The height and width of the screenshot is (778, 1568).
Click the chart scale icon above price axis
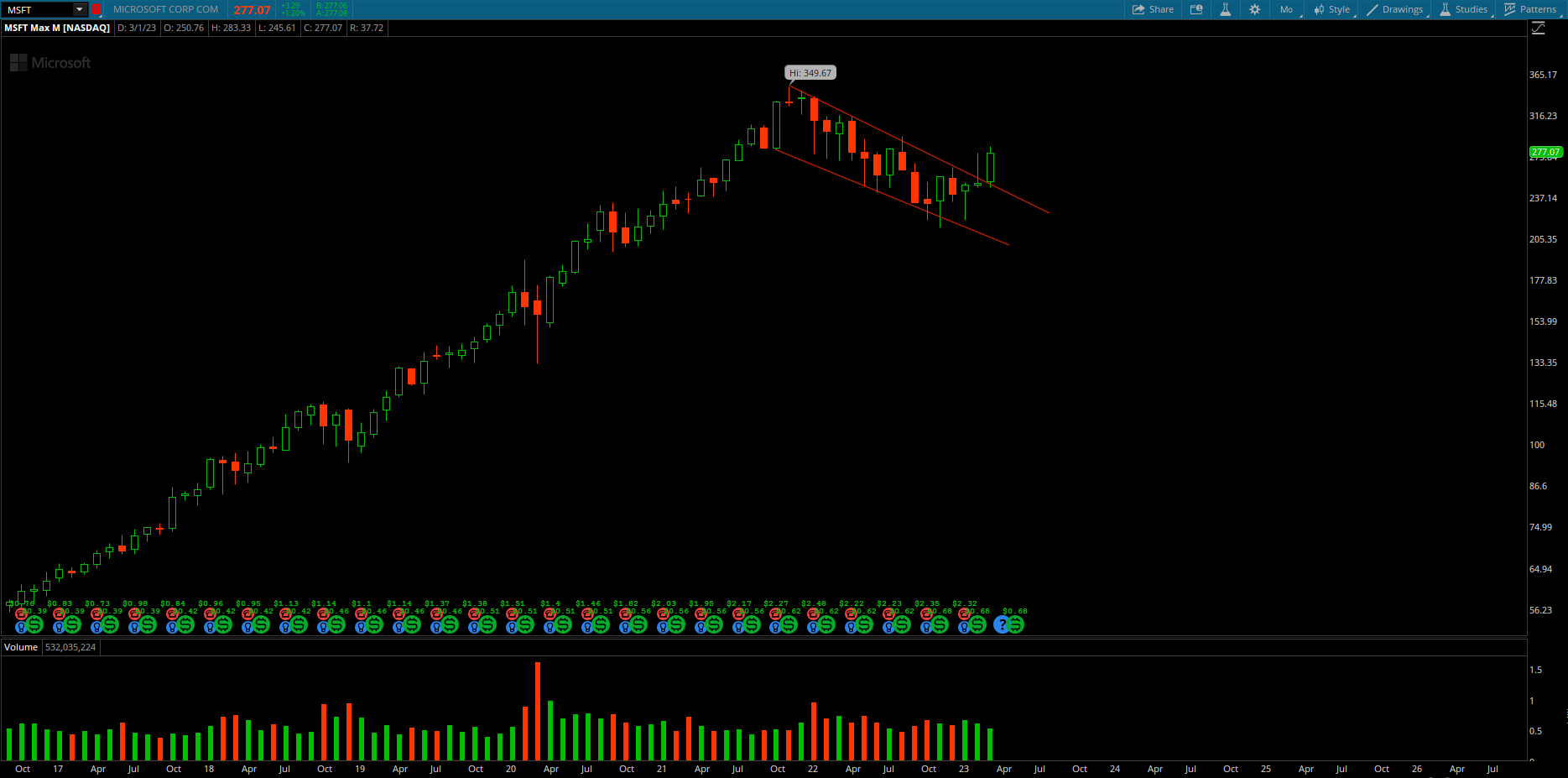(x=1538, y=29)
